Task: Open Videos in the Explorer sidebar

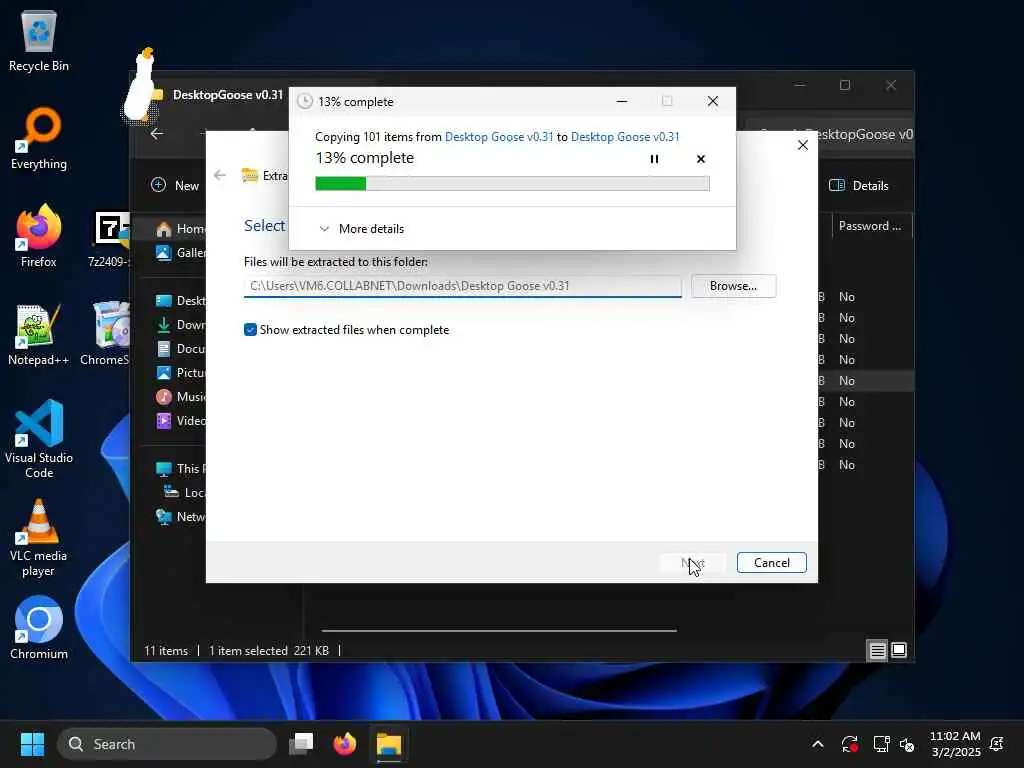Action: tap(180, 421)
